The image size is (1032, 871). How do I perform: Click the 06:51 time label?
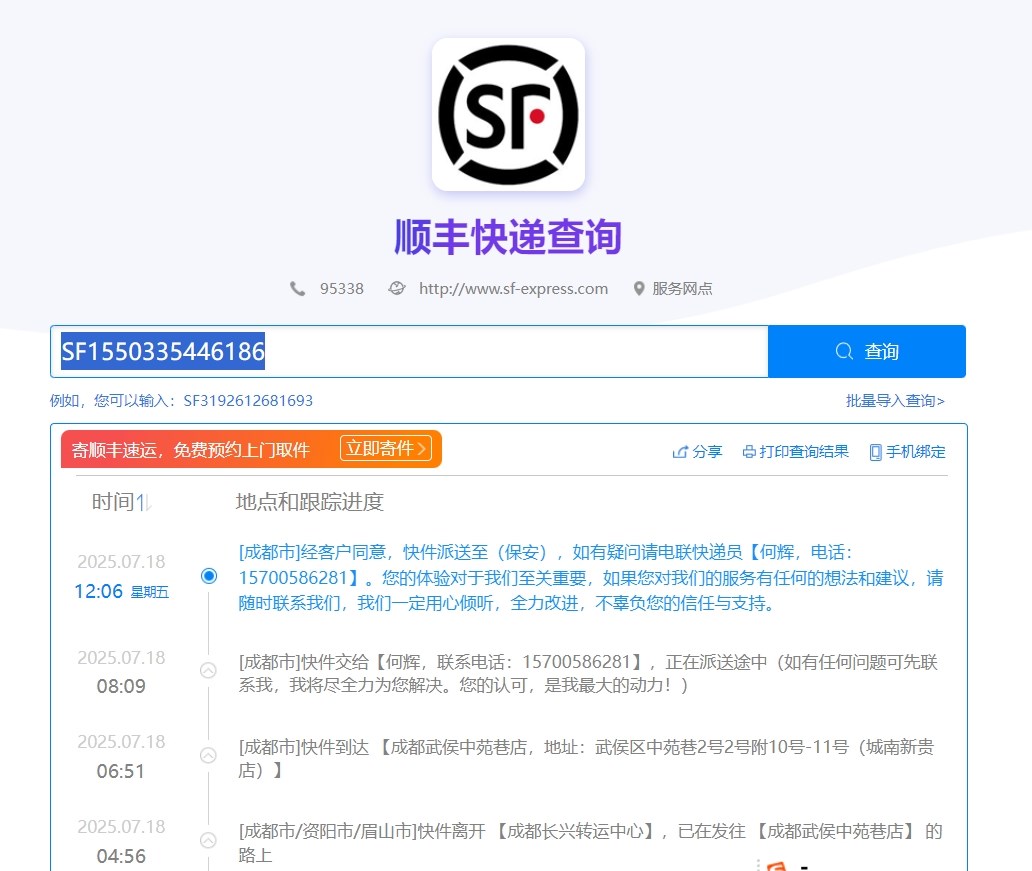tap(120, 771)
